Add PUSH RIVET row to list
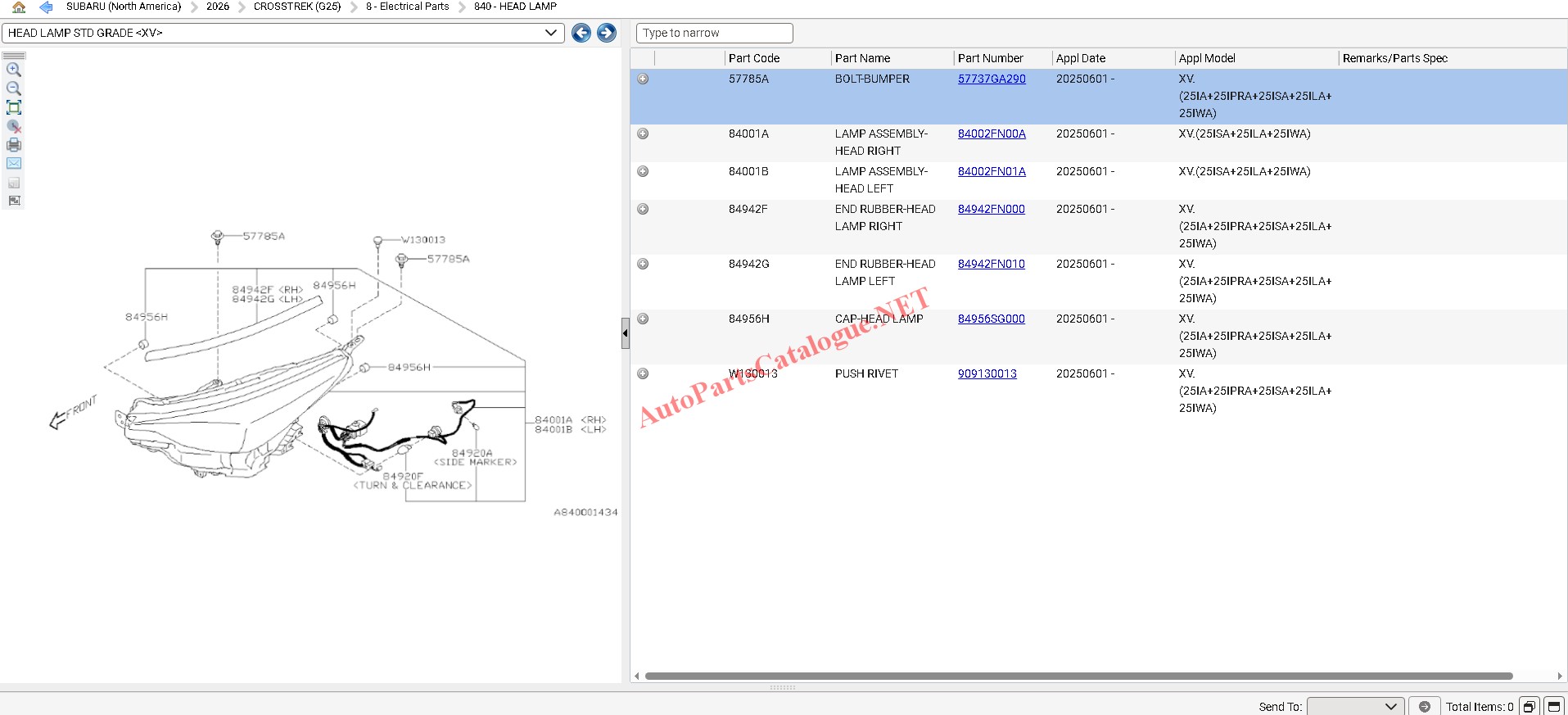Image resolution: width=1568 pixels, height=715 pixels. tap(643, 373)
